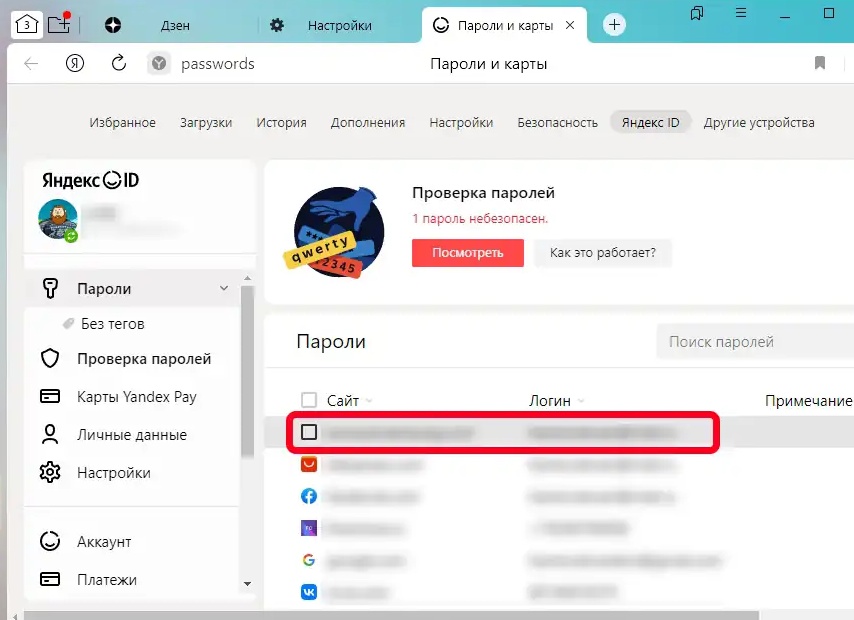Click the red Посмотреть button
The width and height of the screenshot is (854, 620).
pyautogui.click(x=468, y=253)
